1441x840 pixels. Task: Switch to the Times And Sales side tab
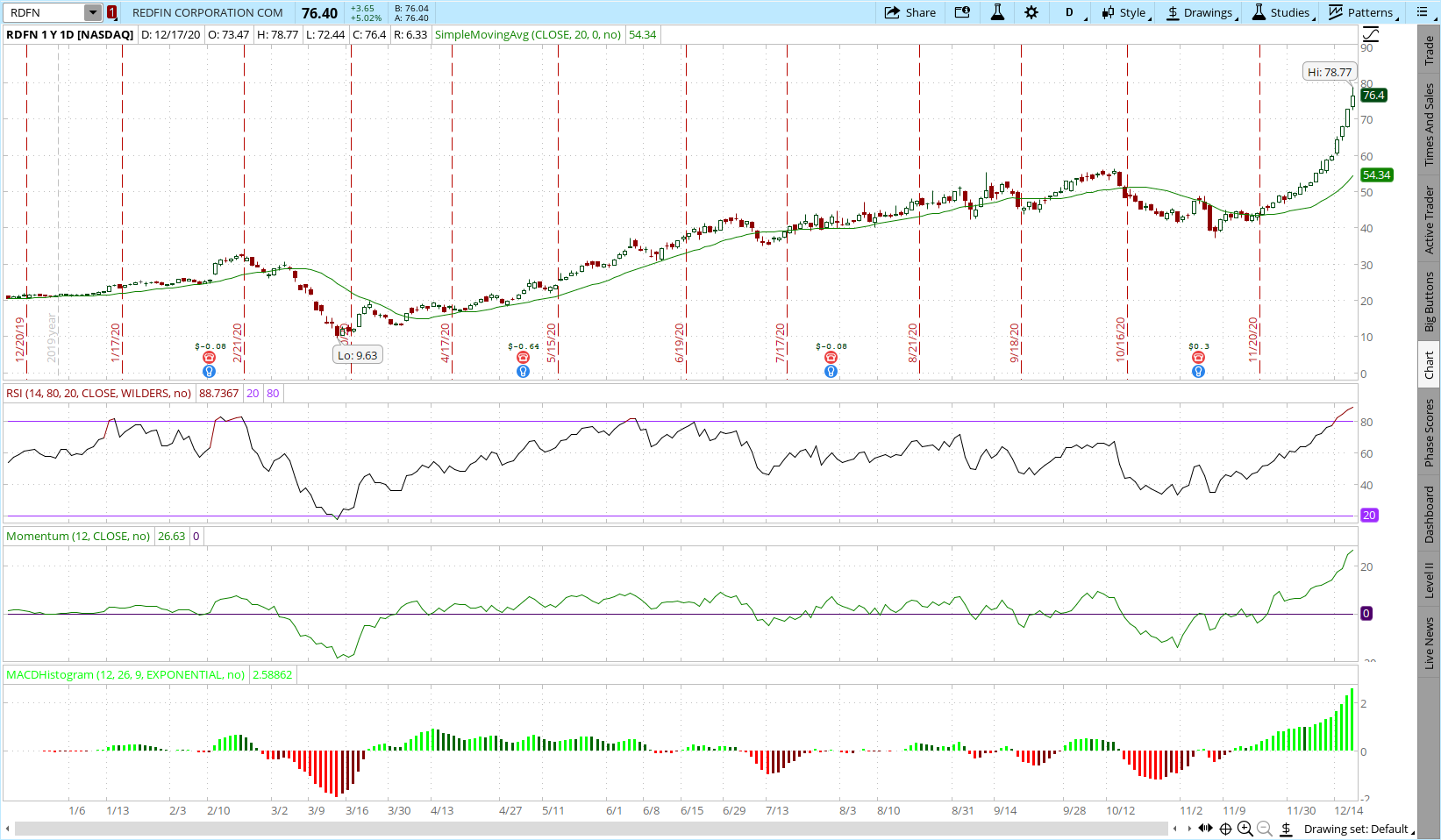(1429, 125)
